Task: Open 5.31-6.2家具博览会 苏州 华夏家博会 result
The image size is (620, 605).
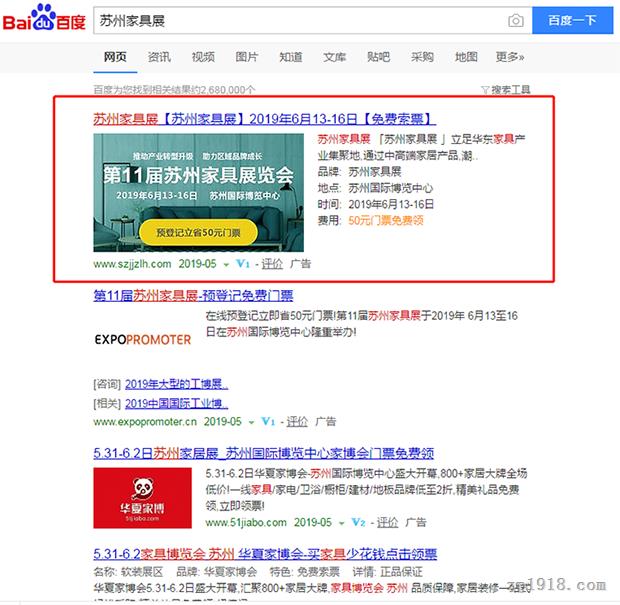Action: point(265,554)
